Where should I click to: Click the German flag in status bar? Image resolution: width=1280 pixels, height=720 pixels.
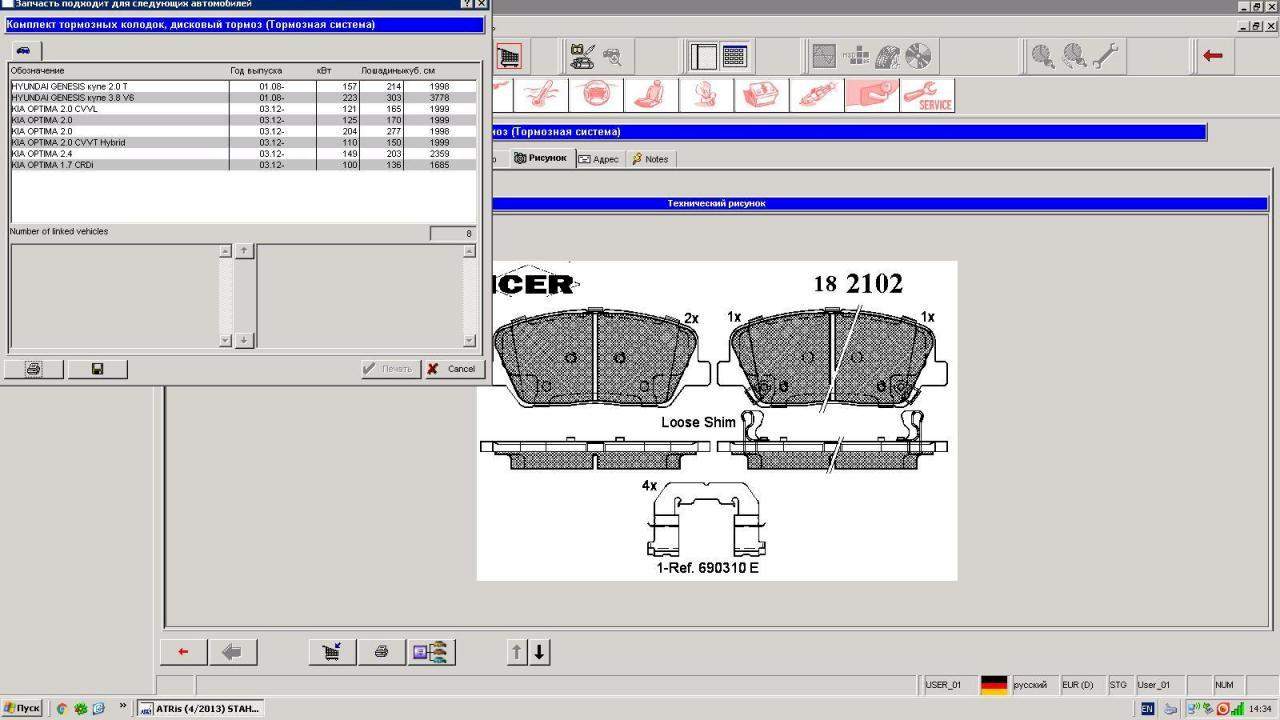[994, 685]
